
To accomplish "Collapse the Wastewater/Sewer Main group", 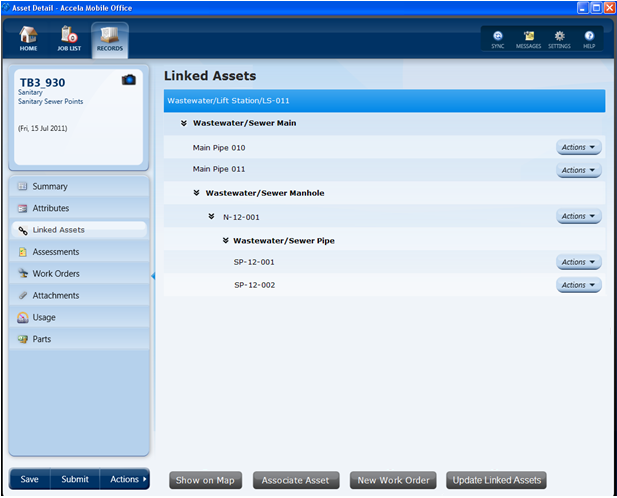I will [x=184, y=124].
